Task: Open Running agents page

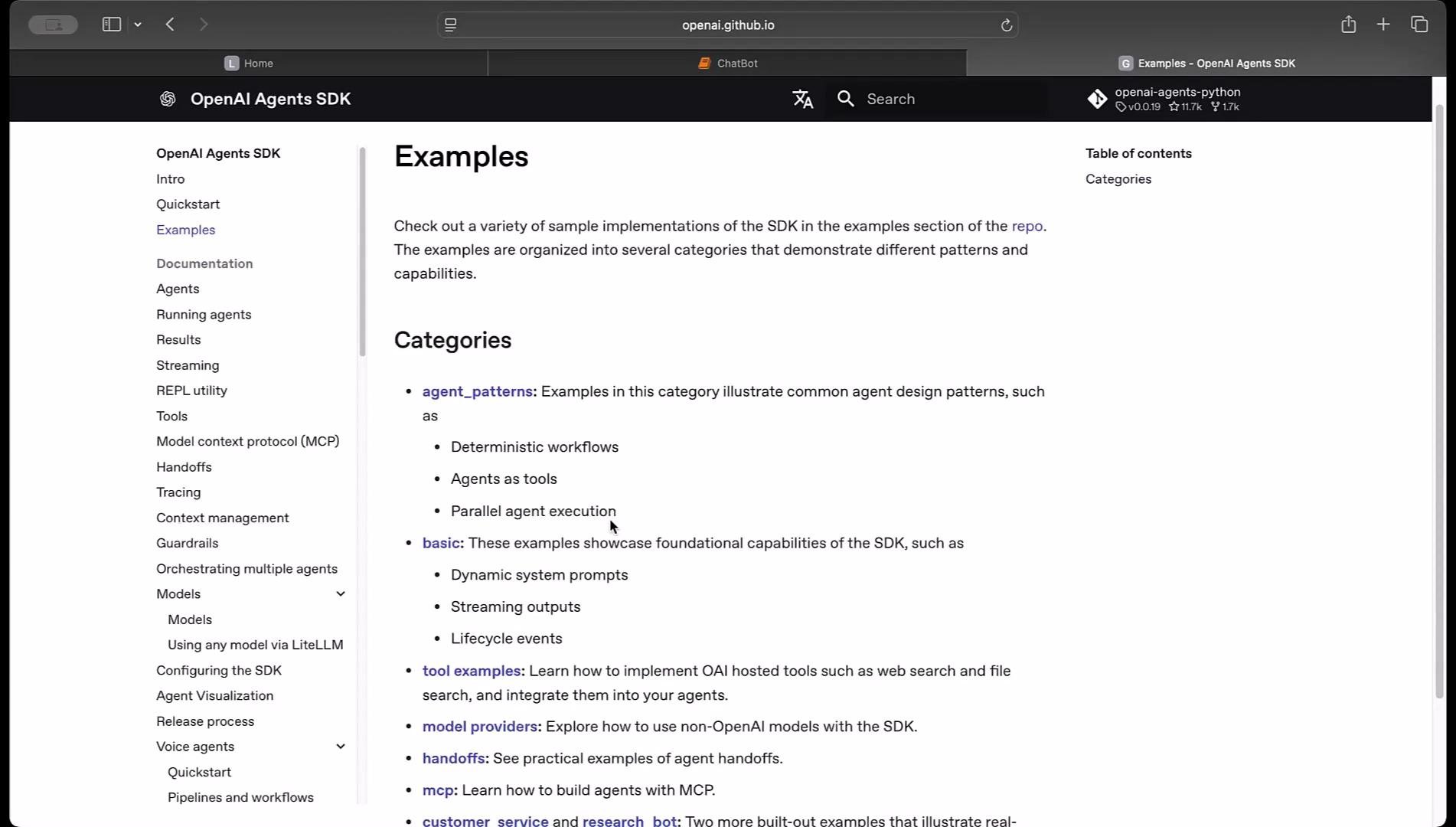Action: pyautogui.click(x=204, y=314)
